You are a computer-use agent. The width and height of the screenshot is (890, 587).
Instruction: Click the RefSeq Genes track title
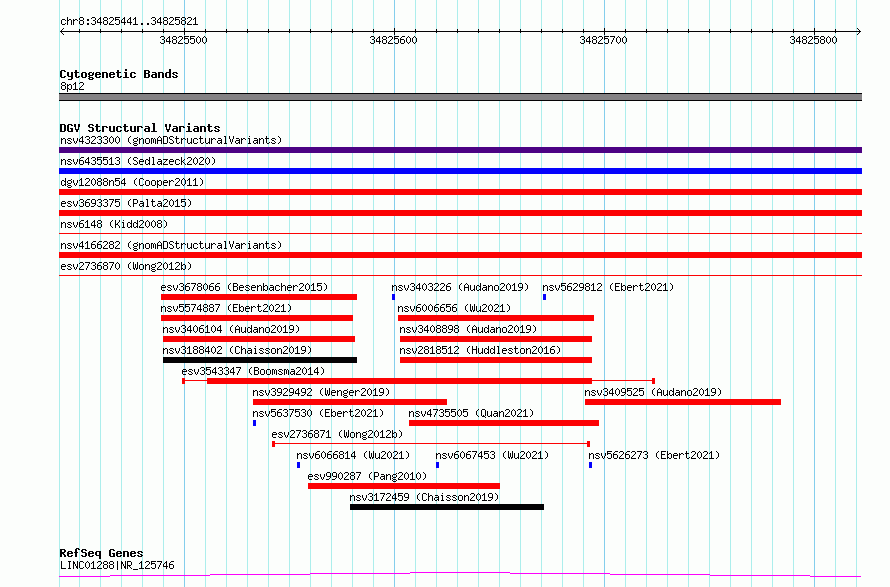tap(101, 553)
